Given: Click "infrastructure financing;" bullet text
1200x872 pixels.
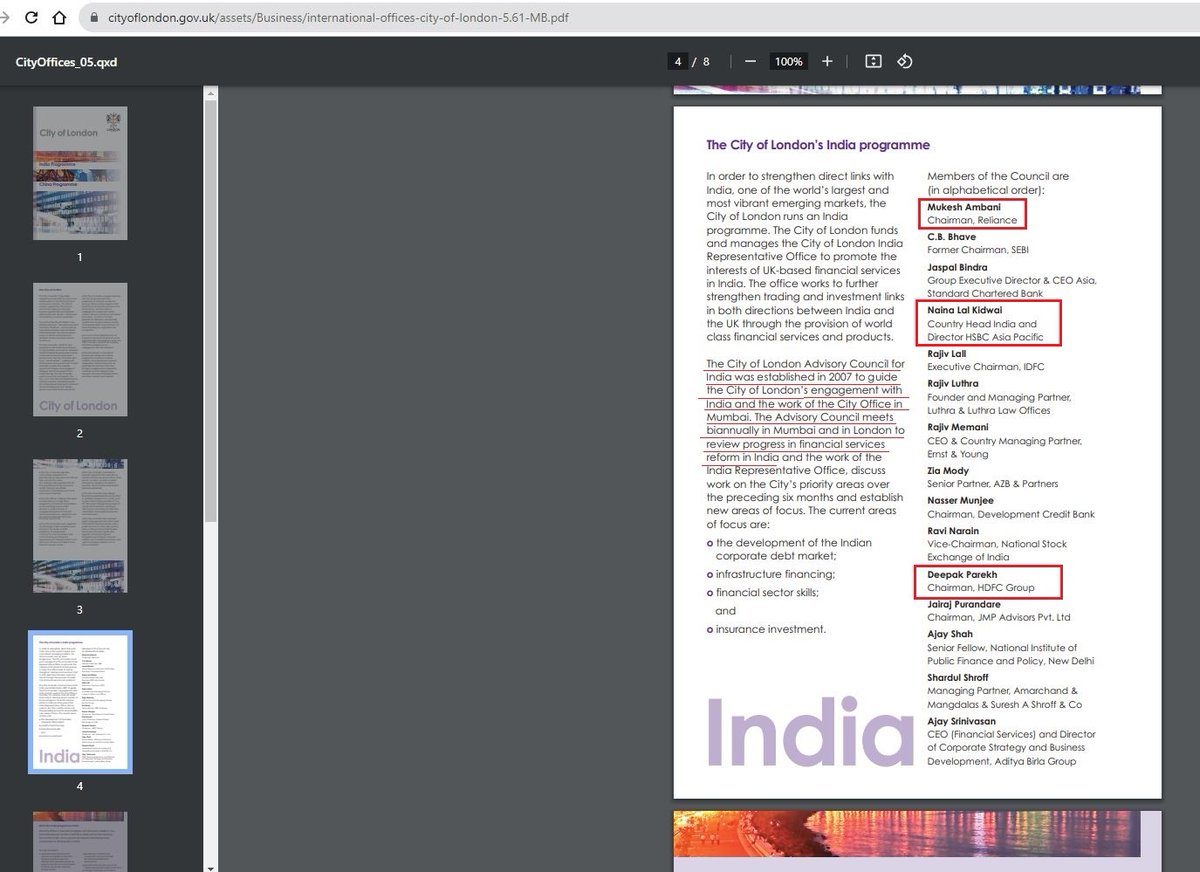Looking at the screenshot, I should [x=775, y=574].
